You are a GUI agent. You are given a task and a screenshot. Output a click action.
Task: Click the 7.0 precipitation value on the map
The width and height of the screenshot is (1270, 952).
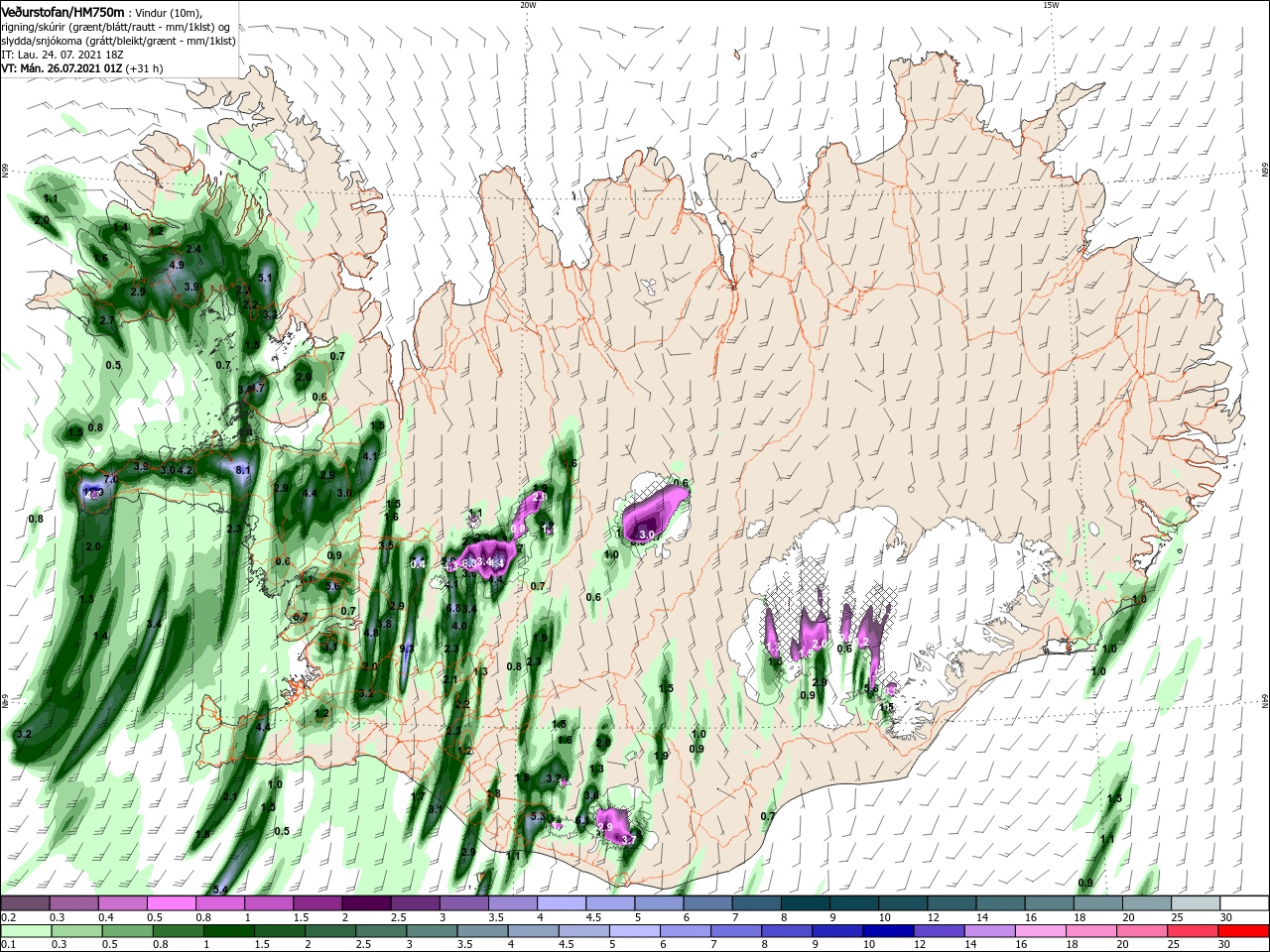click(x=111, y=479)
